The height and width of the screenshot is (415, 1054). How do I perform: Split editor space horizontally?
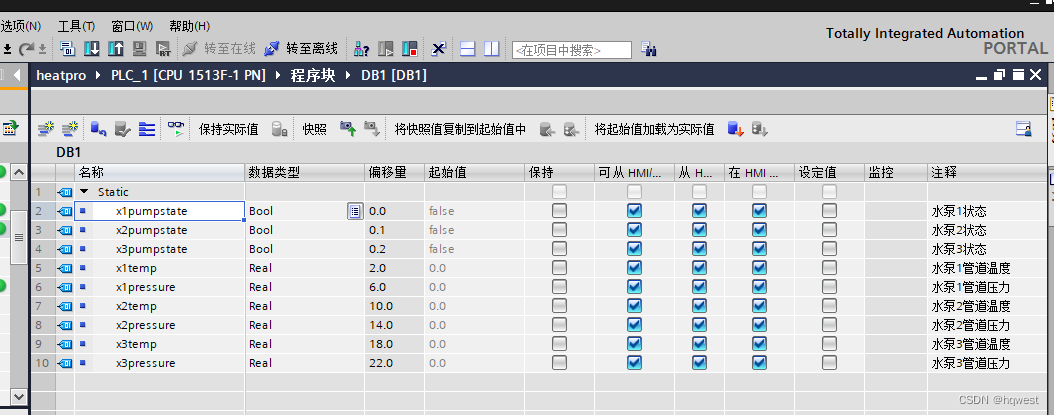[468, 48]
